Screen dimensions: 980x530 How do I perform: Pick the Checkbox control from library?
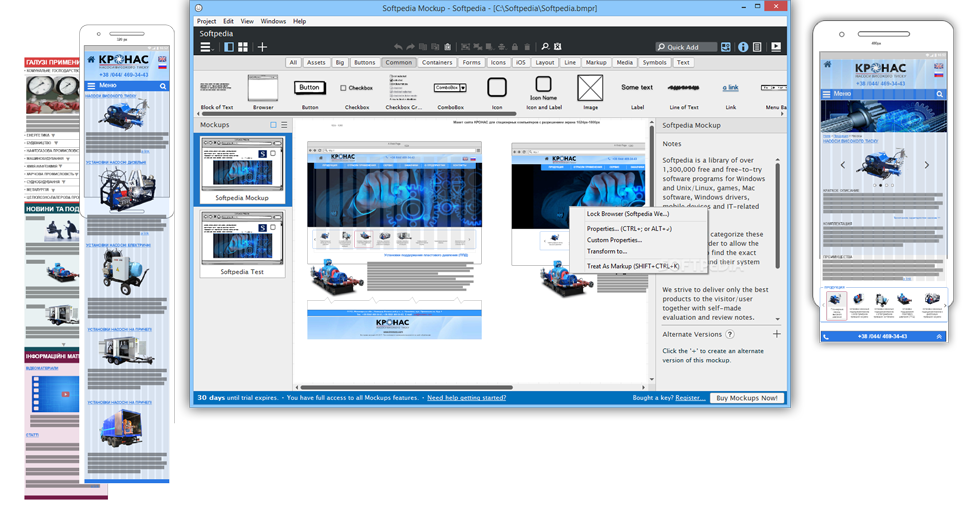pyautogui.click(x=357, y=92)
